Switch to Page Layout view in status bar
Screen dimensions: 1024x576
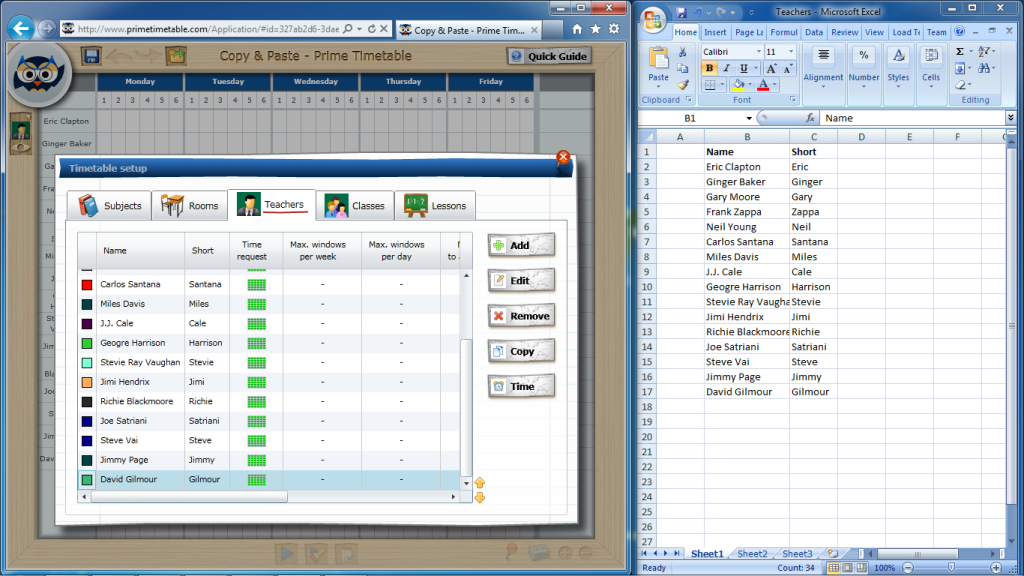click(x=848, y=568)
